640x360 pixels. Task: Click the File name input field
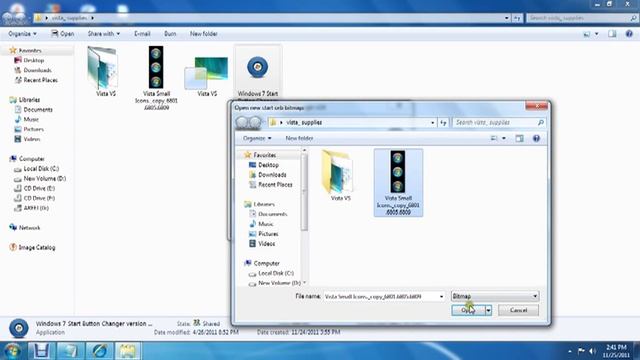point(381,296)
